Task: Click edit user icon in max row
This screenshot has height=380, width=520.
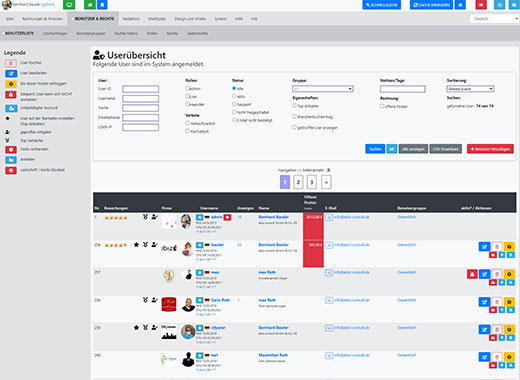Action: pos(484,274)
